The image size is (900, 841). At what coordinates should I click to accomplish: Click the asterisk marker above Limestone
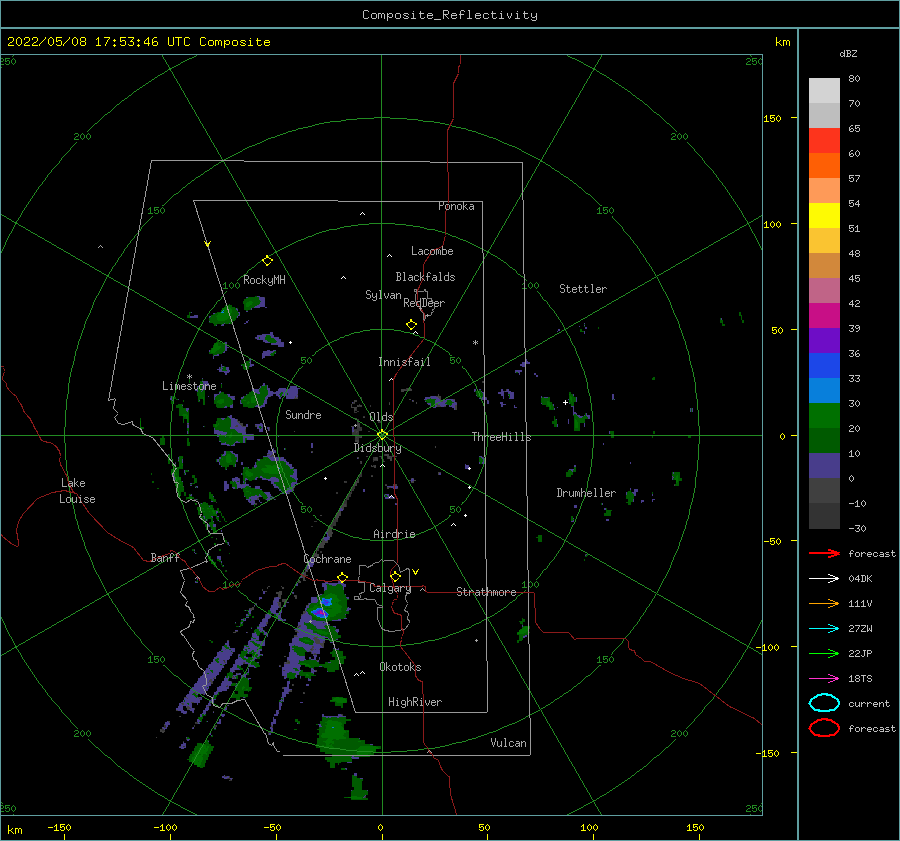coord(189,377)
